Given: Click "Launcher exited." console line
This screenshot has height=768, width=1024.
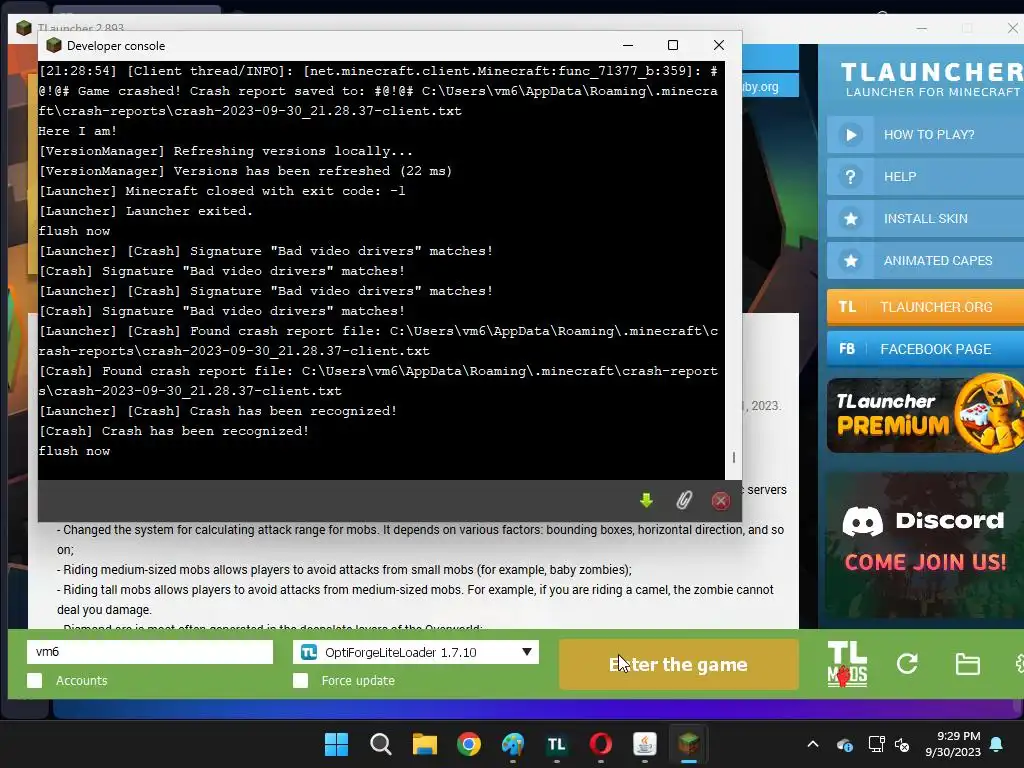Looking at the screenshot, I should (x=146, y=211).
